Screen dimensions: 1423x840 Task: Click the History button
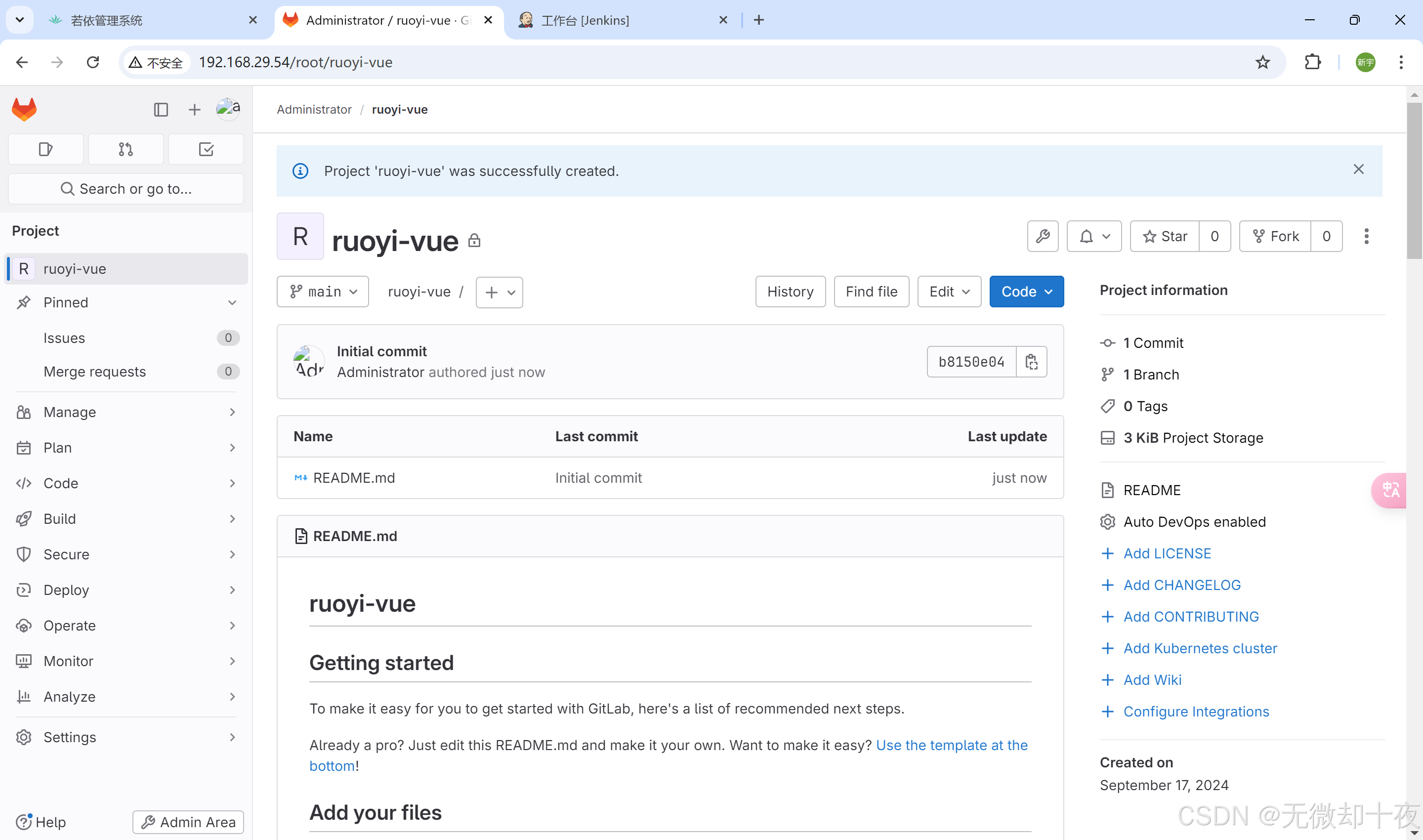tap(790, 292)
